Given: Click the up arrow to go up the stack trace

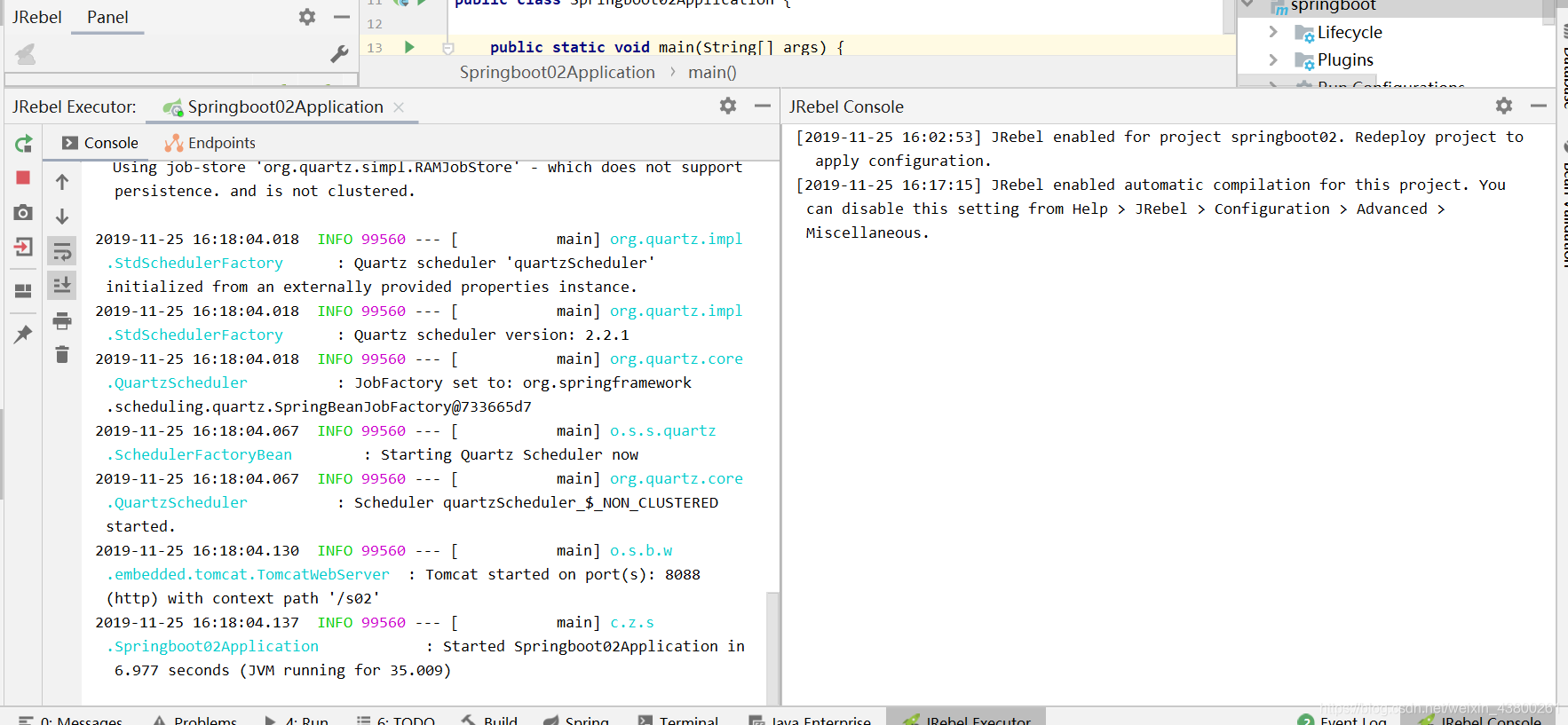Looking at the screenshot, I should (x=62, y=182).
